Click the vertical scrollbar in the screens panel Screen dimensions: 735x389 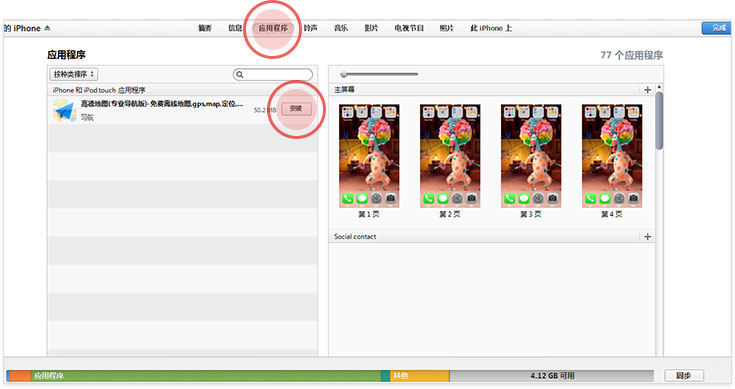[659, 121]
